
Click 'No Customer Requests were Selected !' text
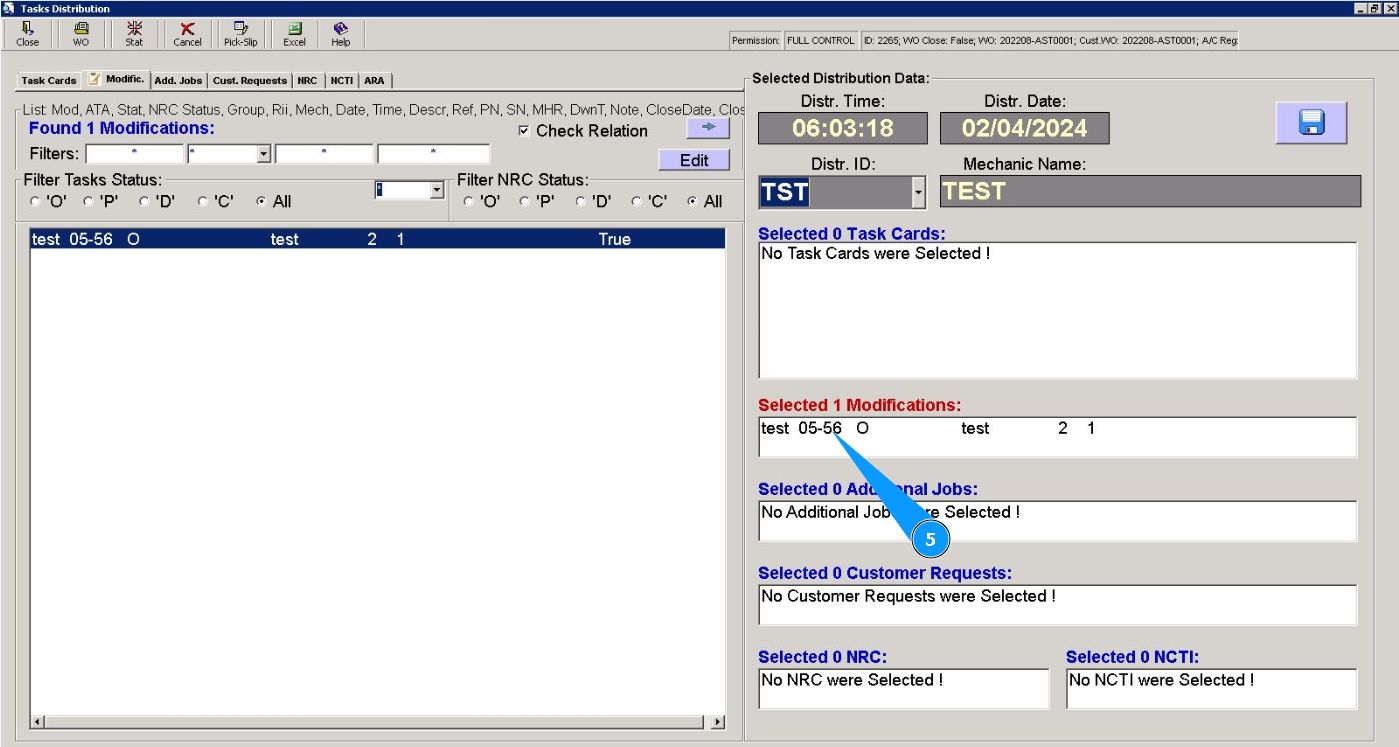909,596
